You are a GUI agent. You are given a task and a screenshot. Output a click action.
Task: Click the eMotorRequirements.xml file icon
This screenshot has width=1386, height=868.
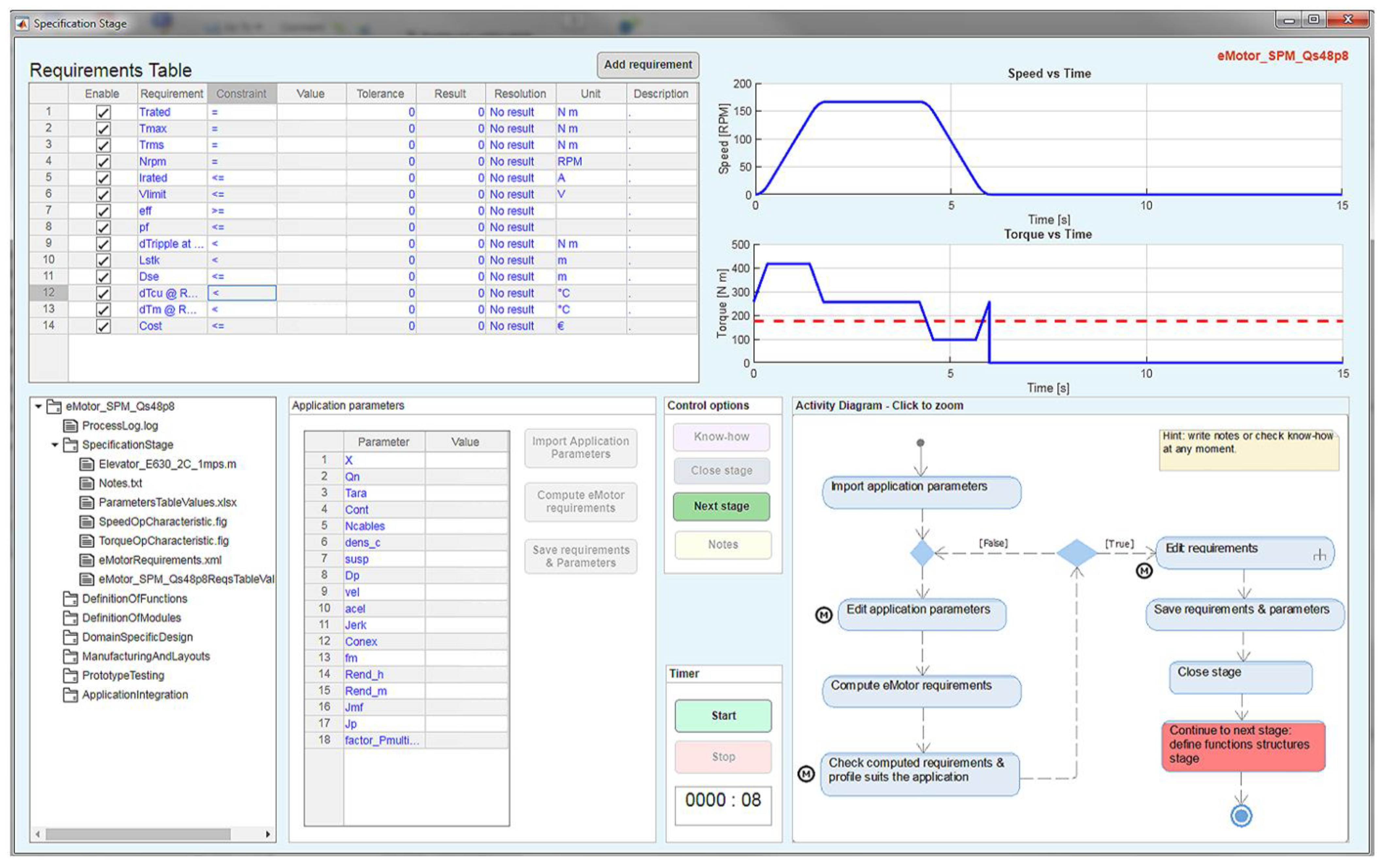click(x=87, y=560)
